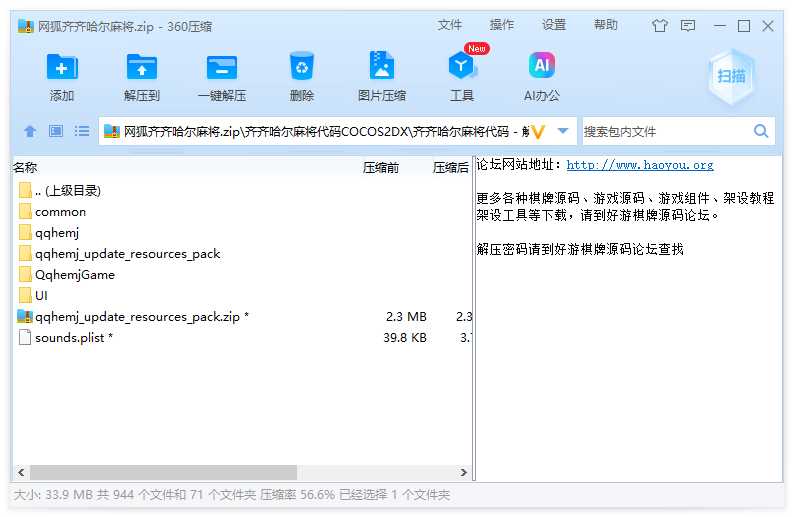Click the 解压到 (Extract to) icon
794x517 pixels.
(x=141, y=67)
